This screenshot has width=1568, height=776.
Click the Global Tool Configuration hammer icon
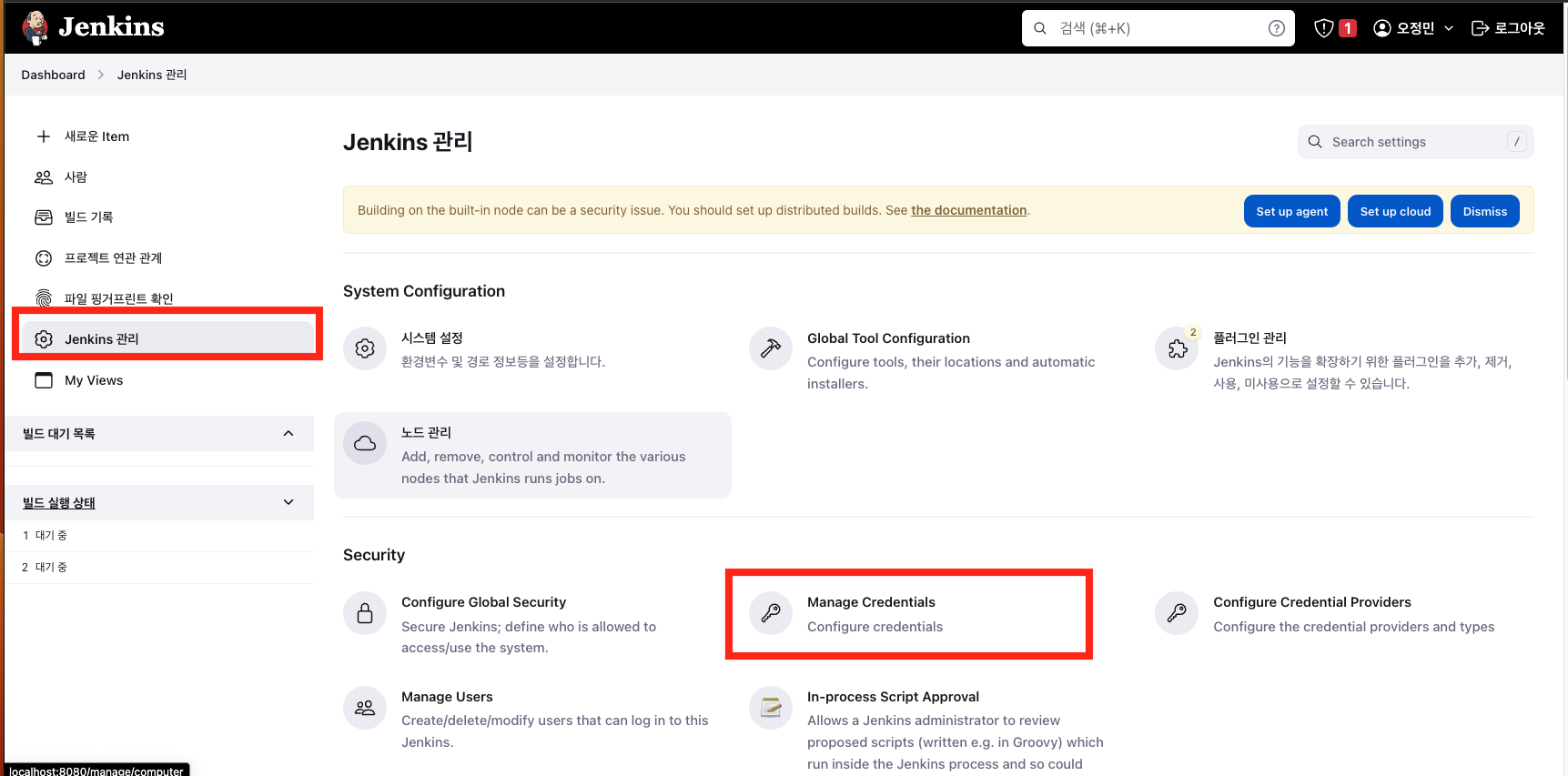771,348
